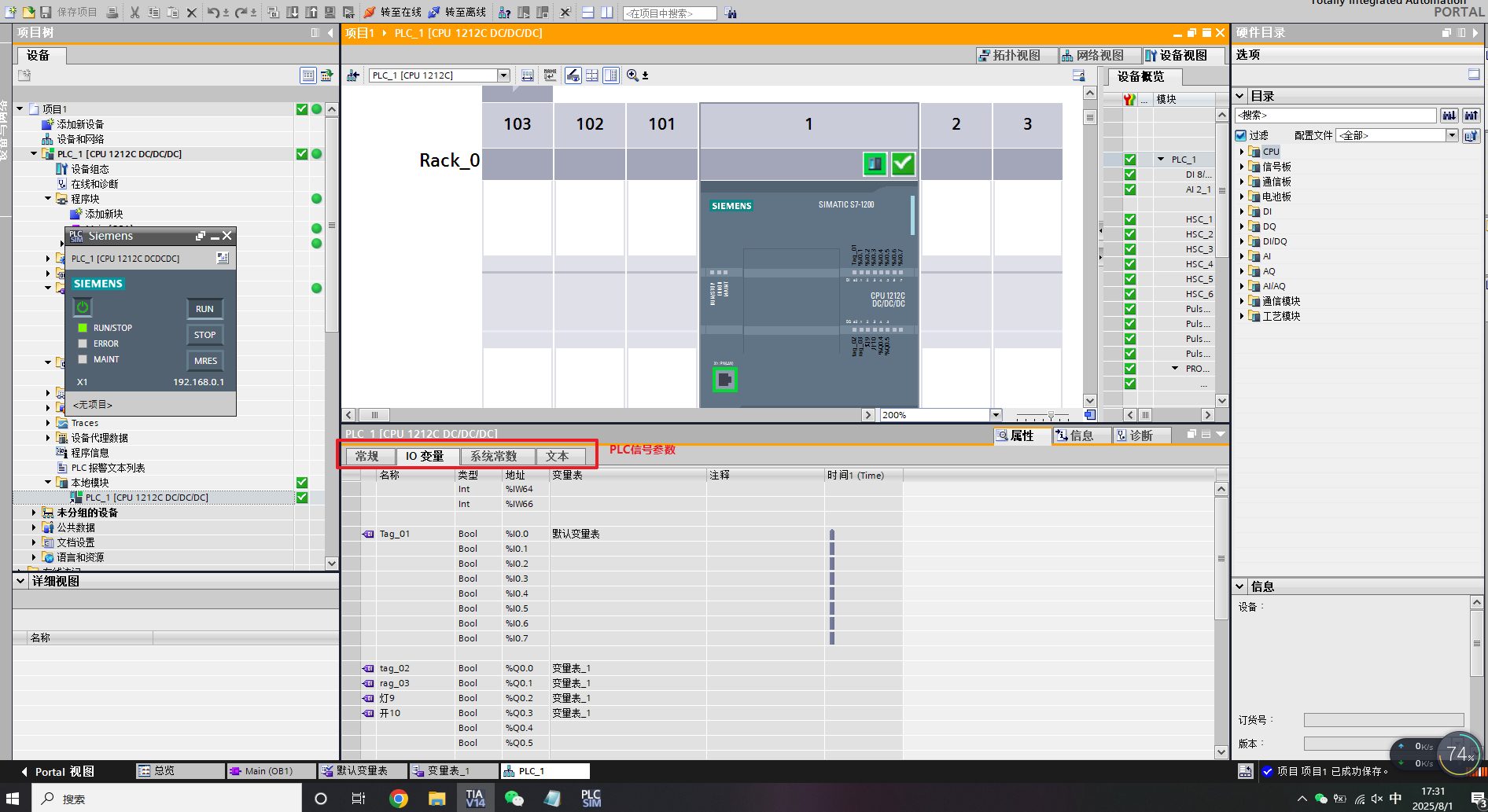This screenshot has height=812, width=1488.
Task: Open the PLC_1 [CPU 1212C] device dropdown
Action: click(503, 75)
